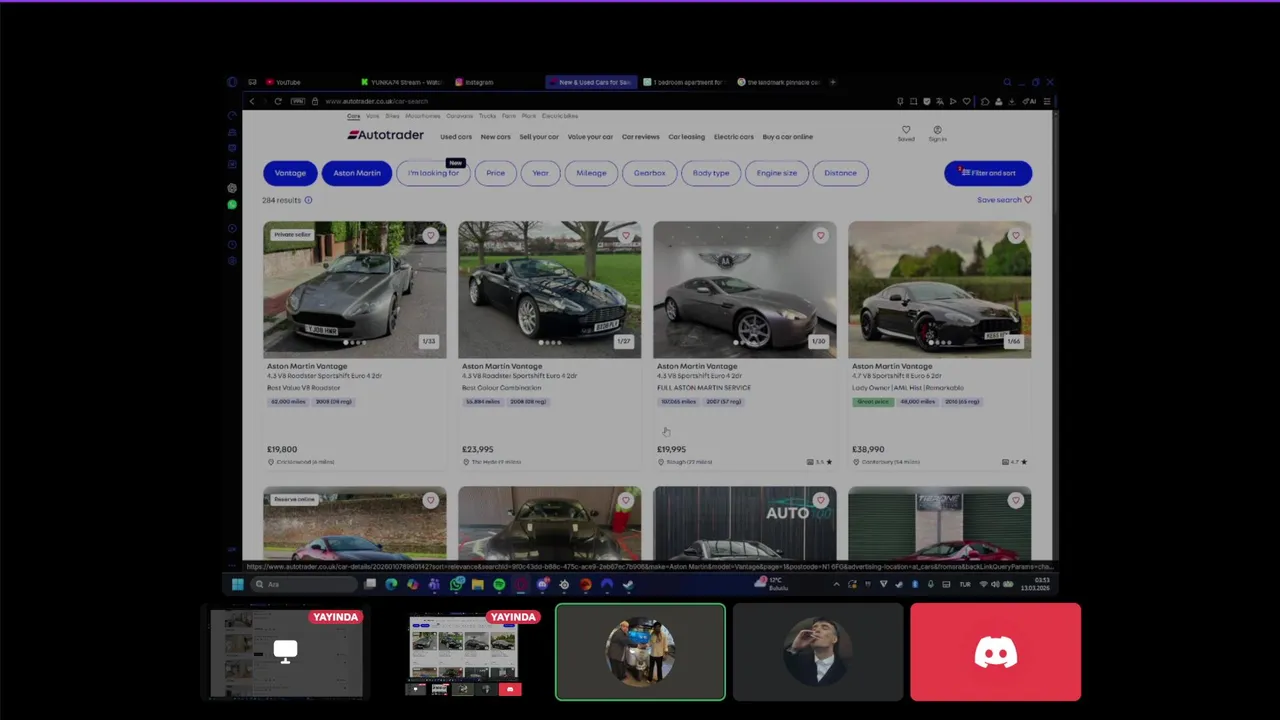Click Buy a car online link
Image resolution: width=1280 pixels, height=720 pixels.
[788, 137]
